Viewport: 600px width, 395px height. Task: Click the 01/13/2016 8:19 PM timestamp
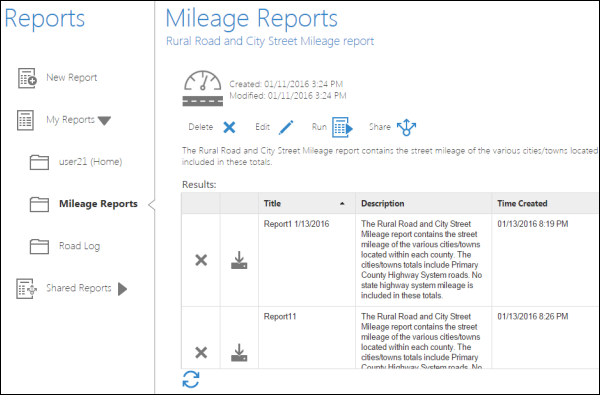click(x=533, y=224)
